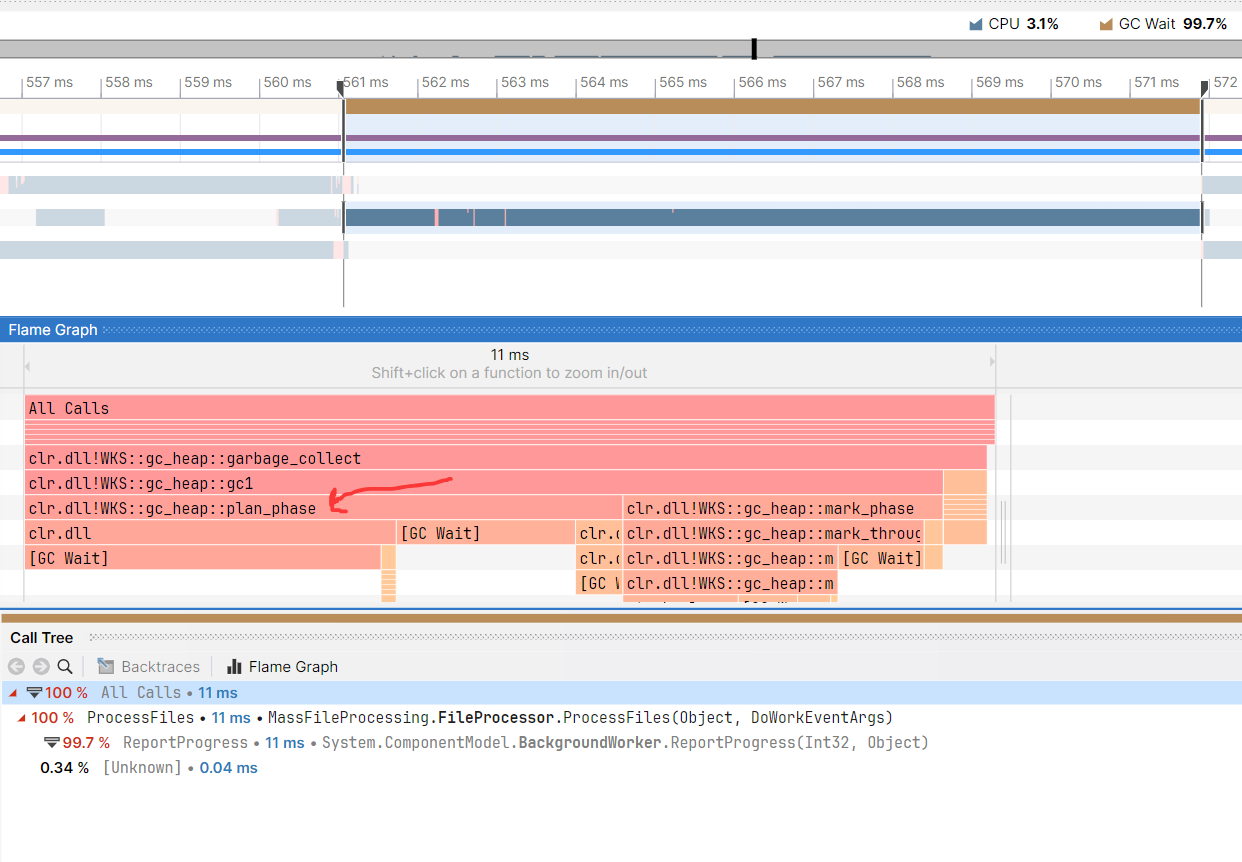Click the Backtraces icon in Call Tree toolbar
The height and width of the screenshot is (862, 1242).
click(x=105, y=667)
